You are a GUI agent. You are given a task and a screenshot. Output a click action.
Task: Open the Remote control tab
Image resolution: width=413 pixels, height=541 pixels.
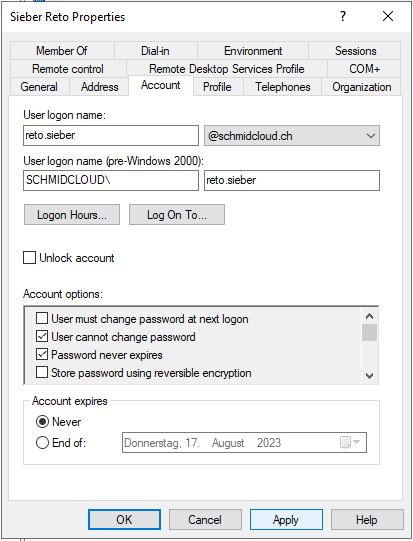(x=68, y=69)
